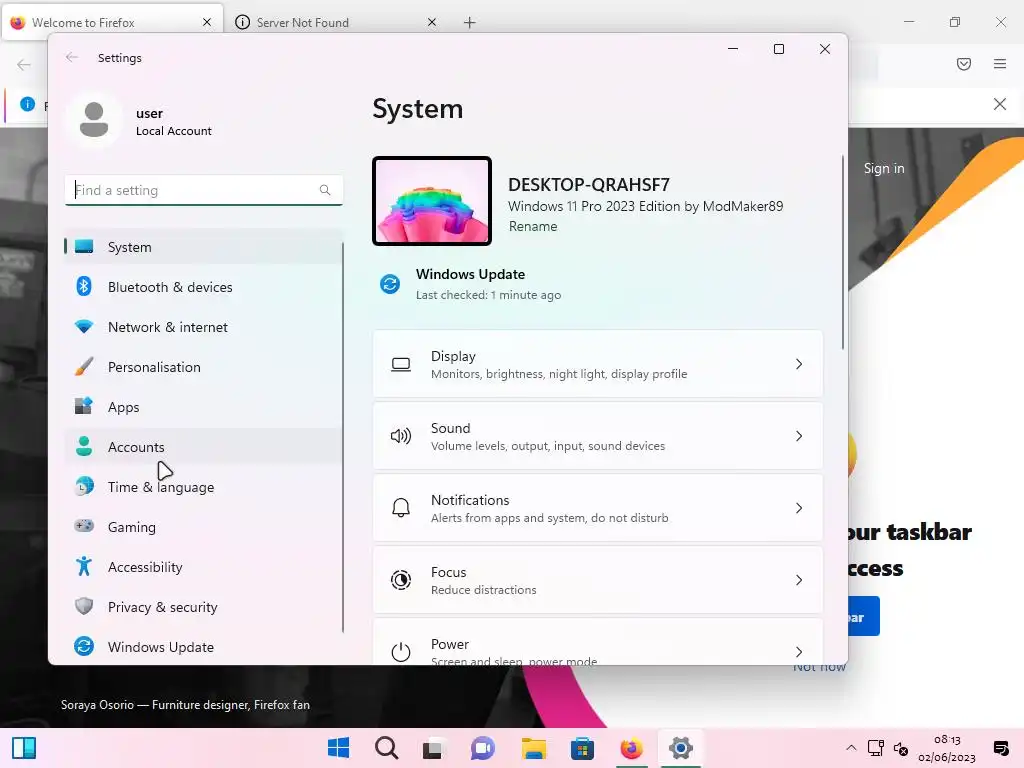
Task: Click the Windows Update sync icon in System header
Action: tap(390, 284)
